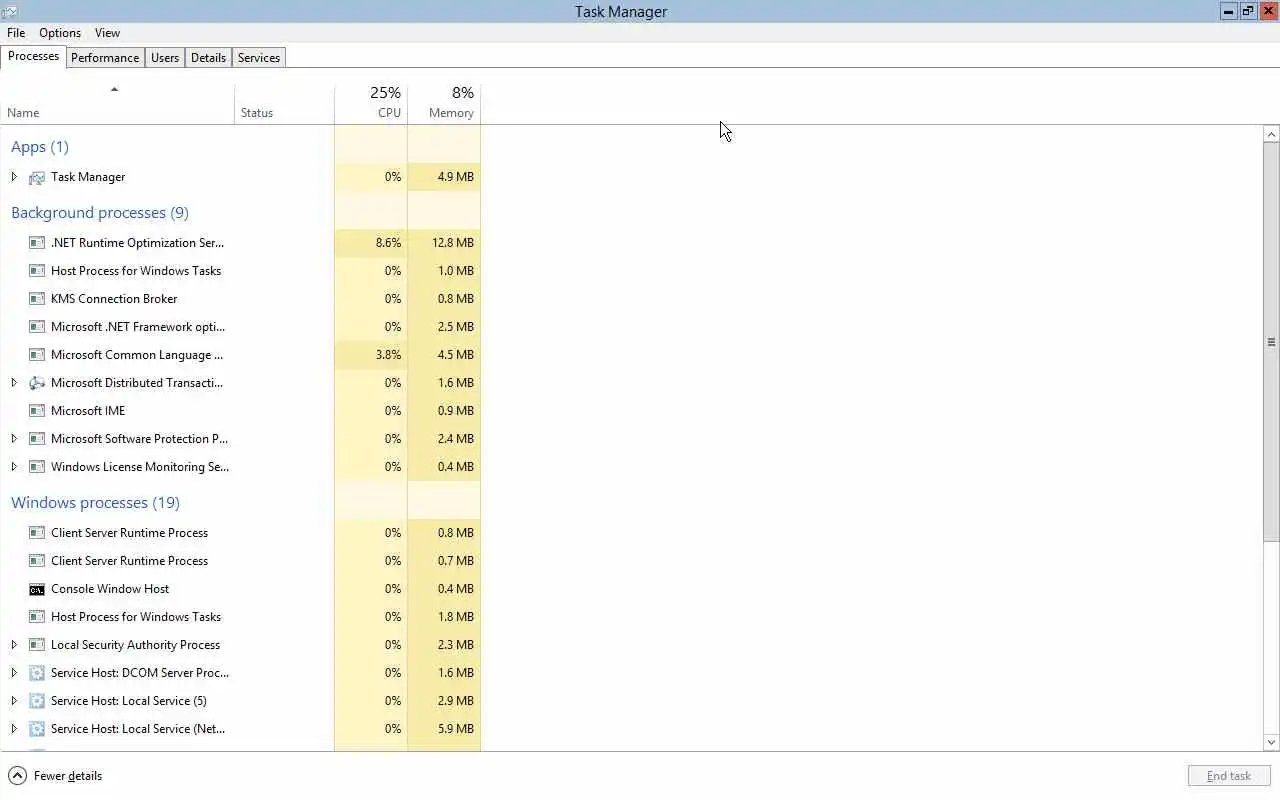Viewport: 1280px width, 800px height.
Task: Click the gear icon for Service Host: DCOM Server Process
Action: 37,673
